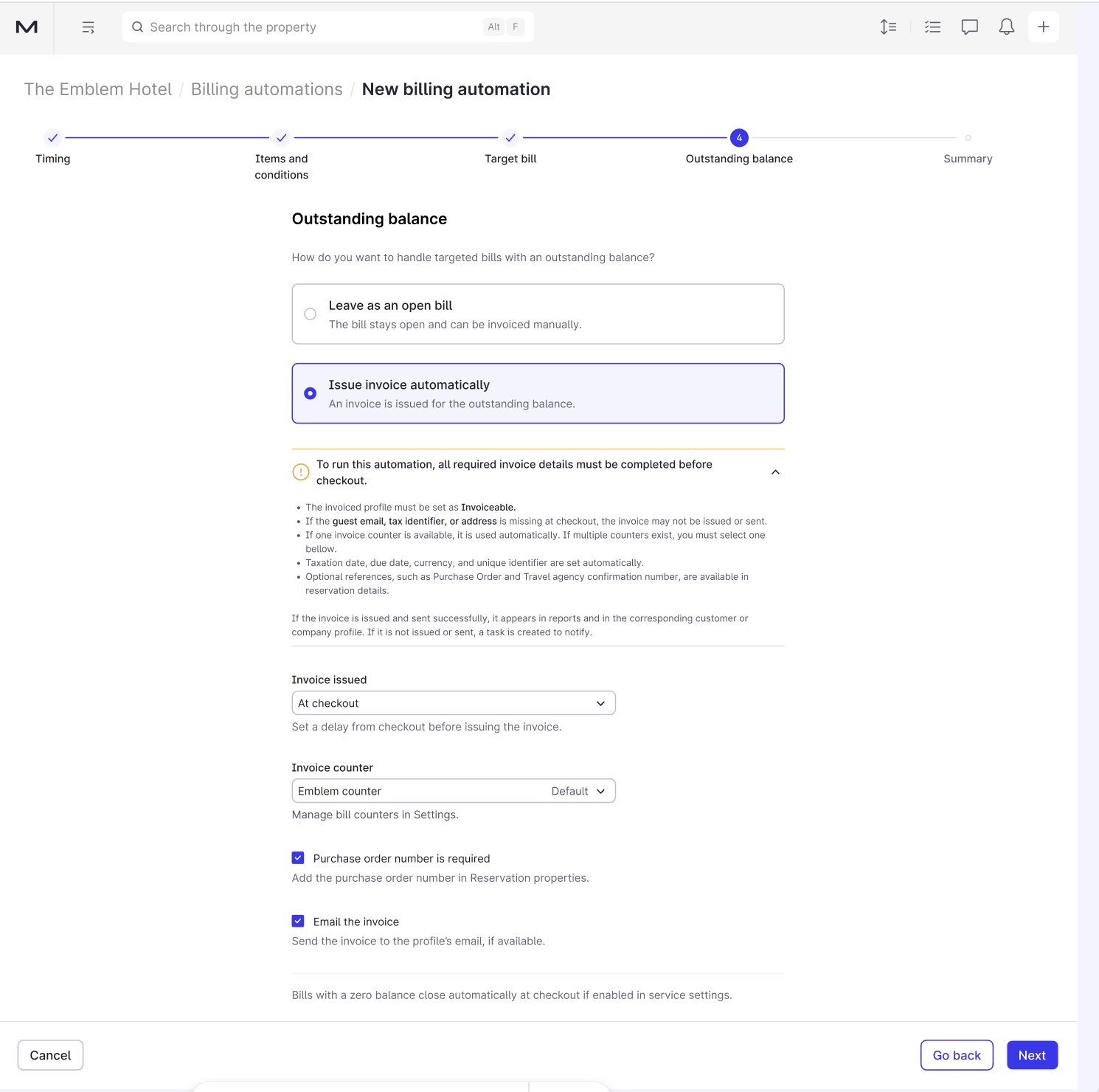Click the Go back button
Viewport: 1099px width, 1092px height.
click(957, 1055)
